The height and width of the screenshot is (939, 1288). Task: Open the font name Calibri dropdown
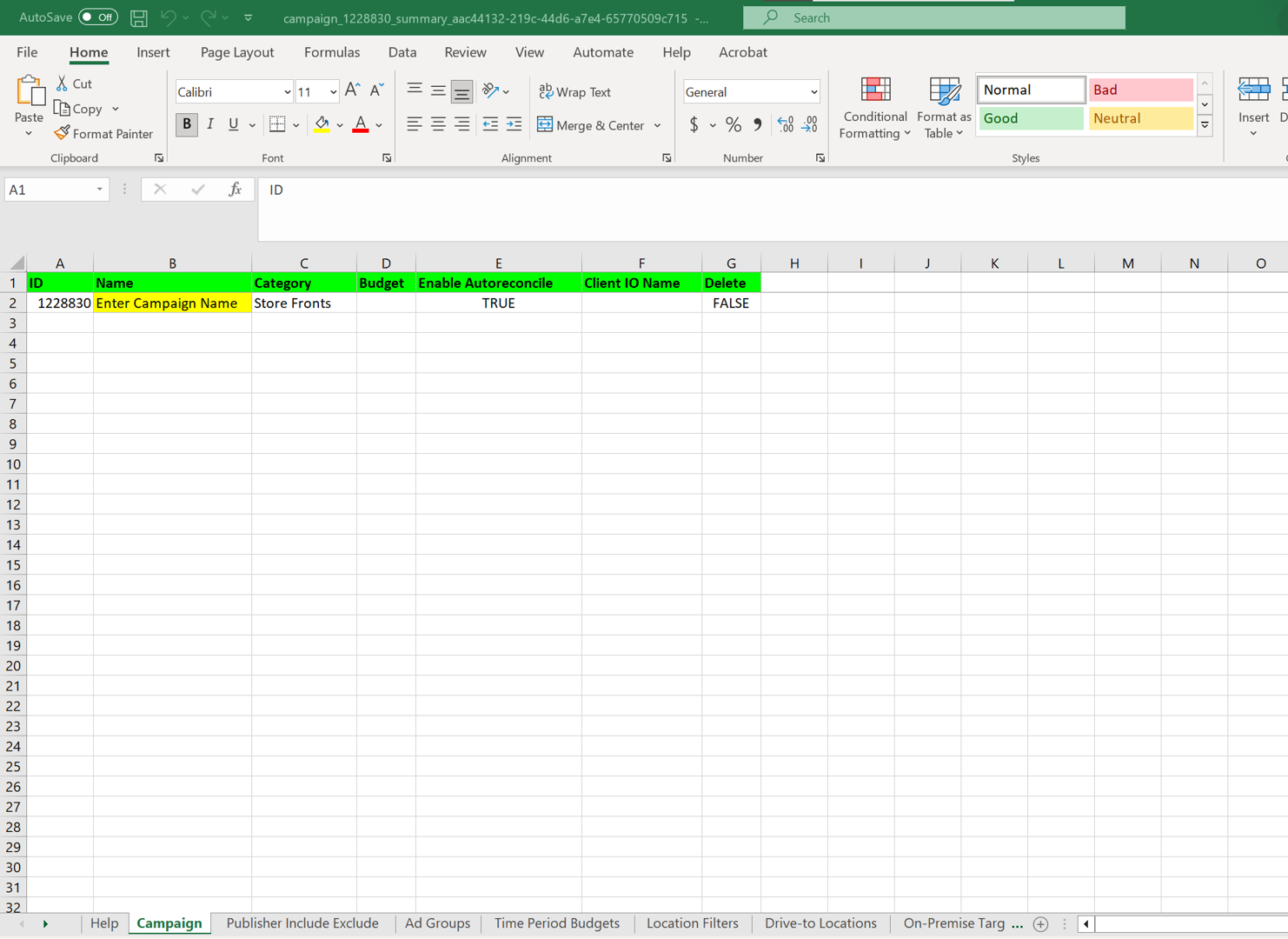pos(287,92)
